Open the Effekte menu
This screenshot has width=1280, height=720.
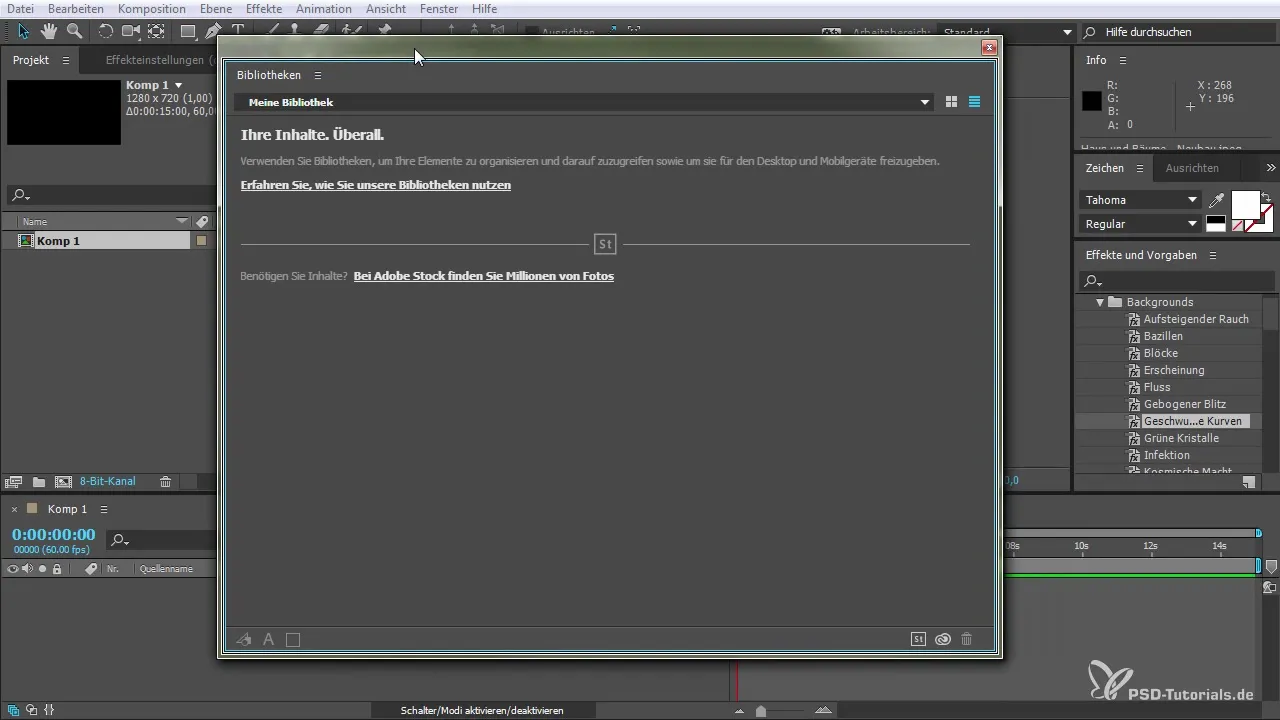click(x=264, y=8)
